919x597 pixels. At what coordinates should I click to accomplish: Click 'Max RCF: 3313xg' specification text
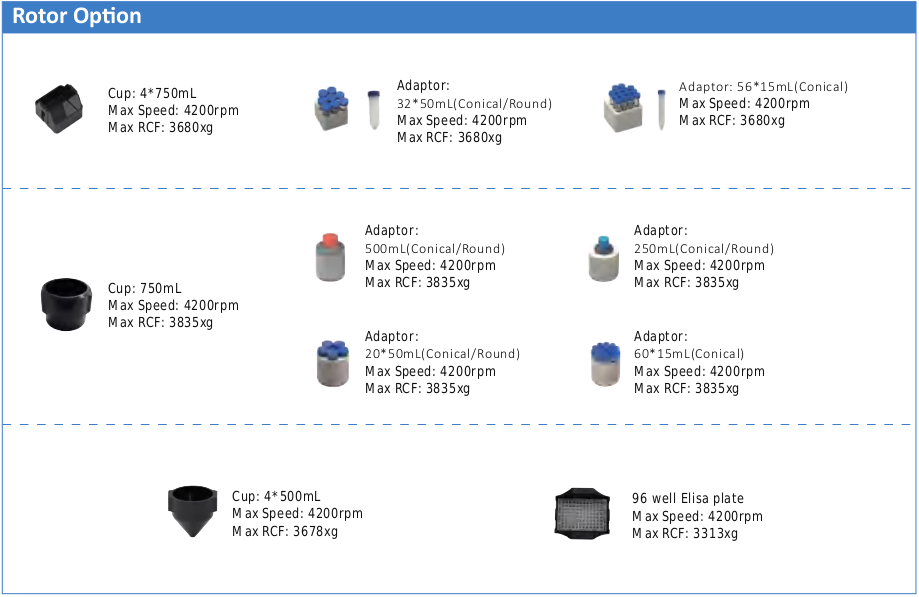click(x=685, y=534)
